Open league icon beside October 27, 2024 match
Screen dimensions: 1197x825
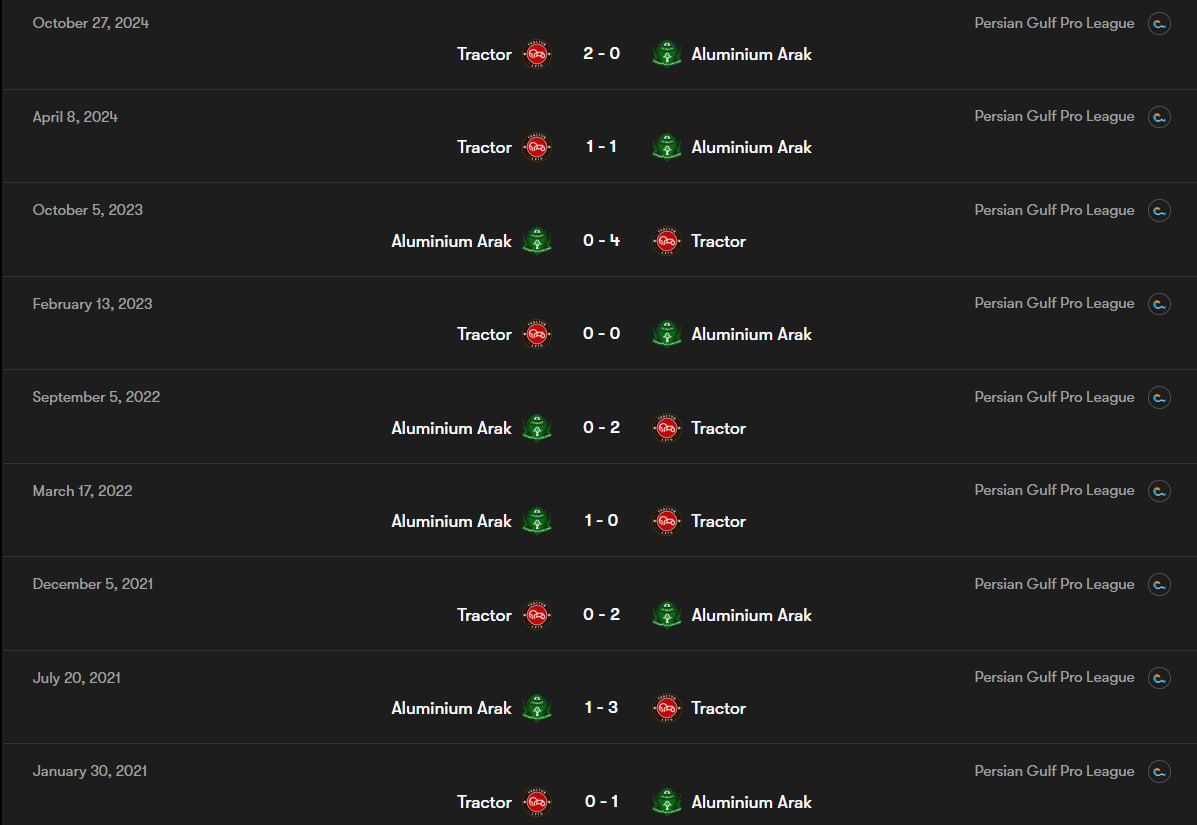(1159, 24)
